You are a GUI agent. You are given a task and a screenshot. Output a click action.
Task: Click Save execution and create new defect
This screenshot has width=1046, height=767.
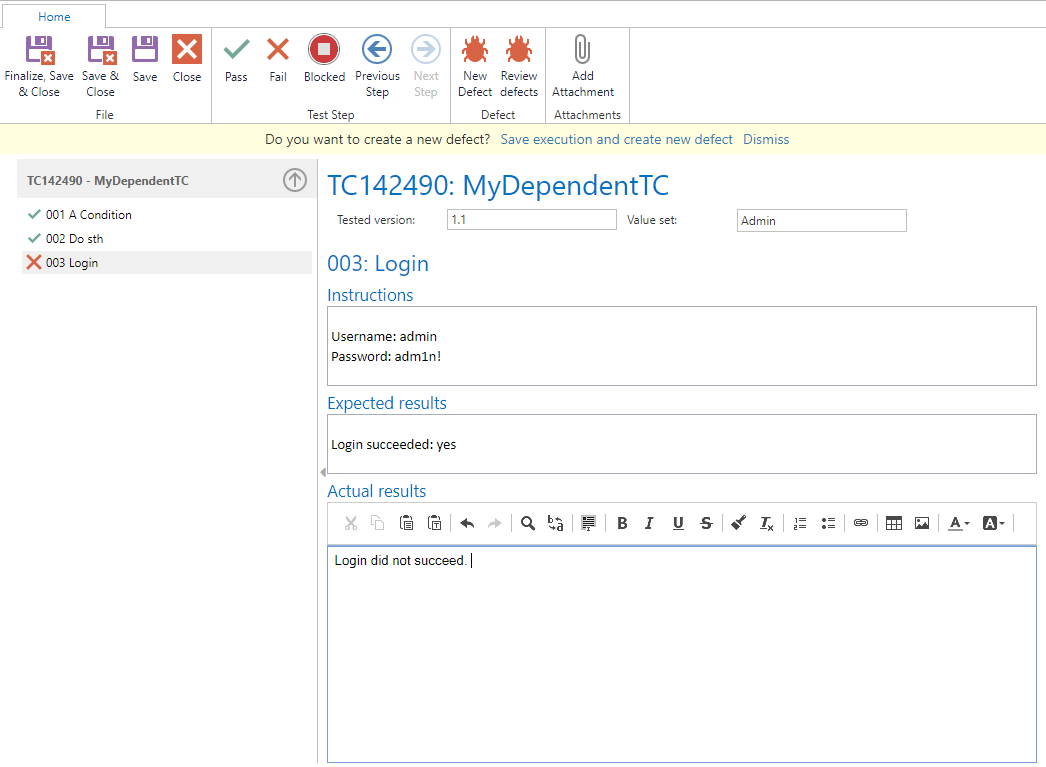pos(616,139)
